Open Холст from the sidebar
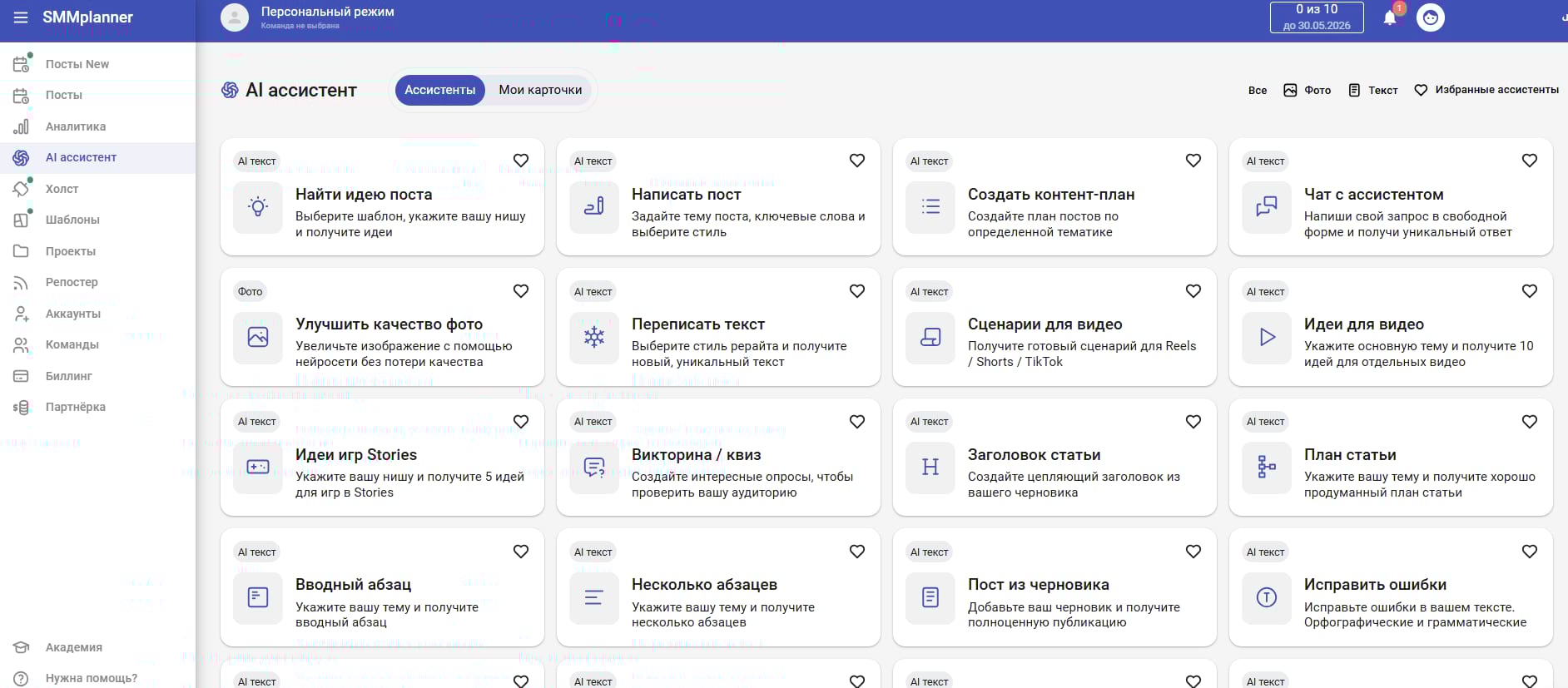The width and height of the screenshot is (1568, 688). pos(62,189)
